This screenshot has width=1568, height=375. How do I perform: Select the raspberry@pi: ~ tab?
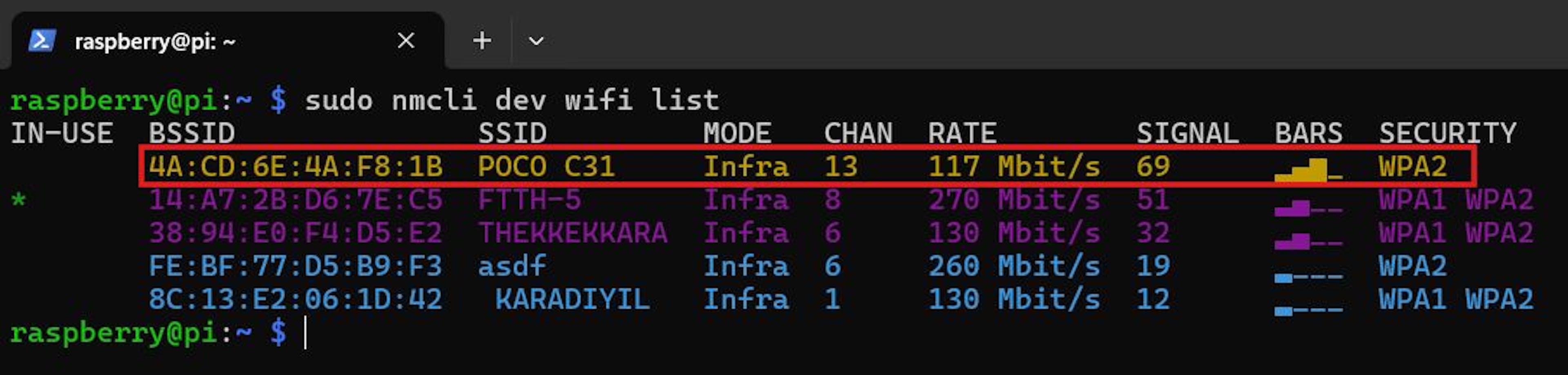(228, 41)
